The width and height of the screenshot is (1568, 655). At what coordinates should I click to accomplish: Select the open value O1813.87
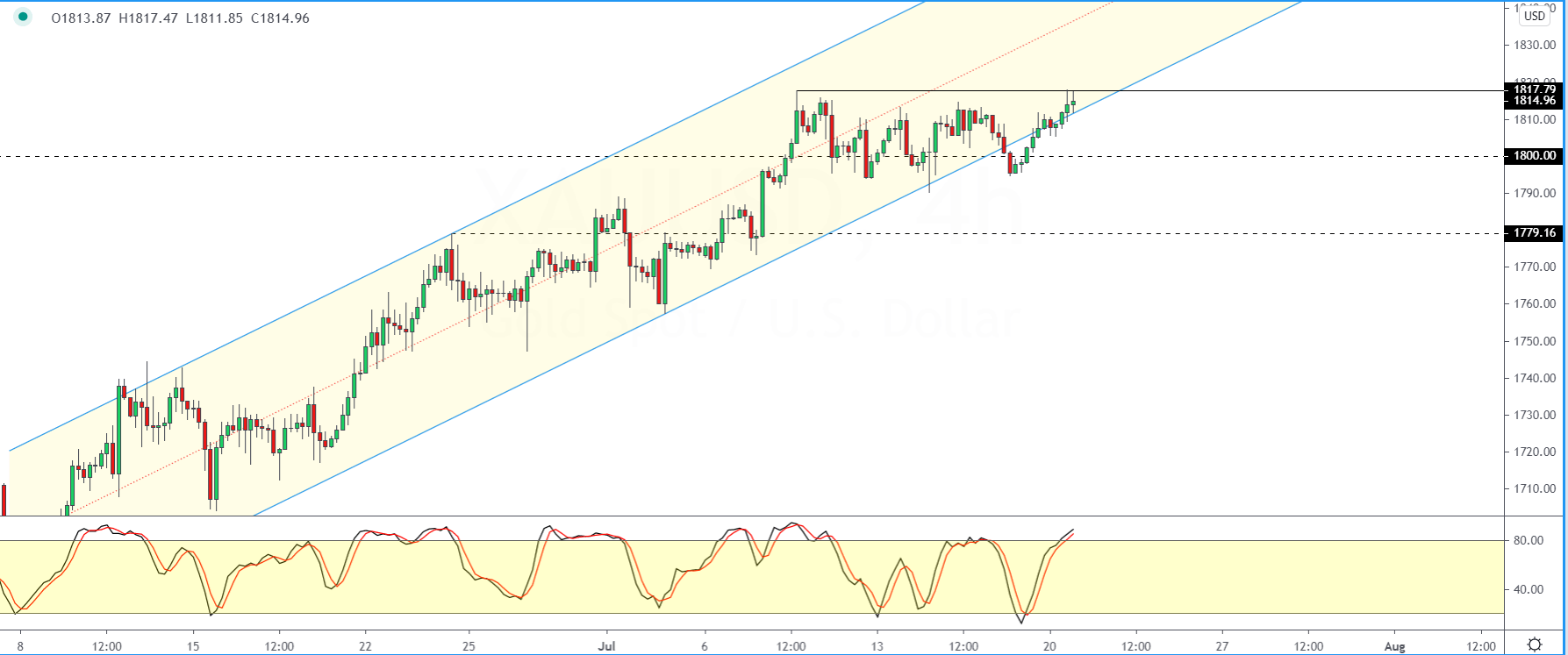81,18
